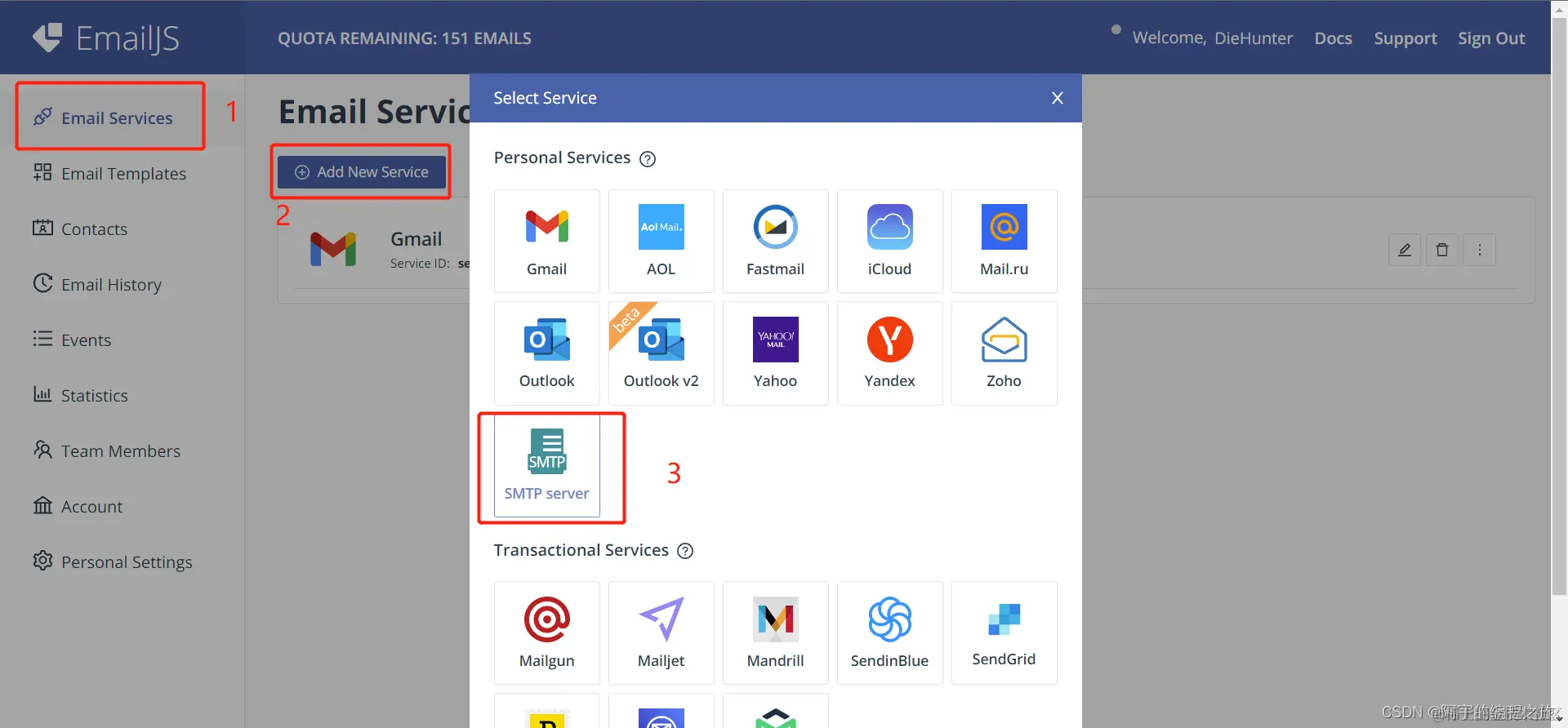The width and height of the screenshot is (1568, 728).
Task: Open Email History in sidebar
Action: coord(97,285)
